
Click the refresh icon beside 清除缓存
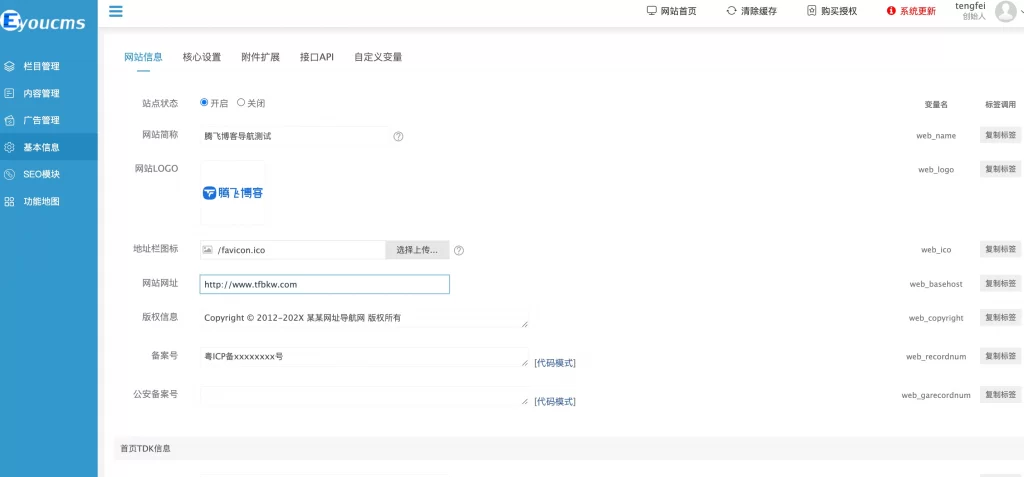pyautogui.click(x=731, y=10)
